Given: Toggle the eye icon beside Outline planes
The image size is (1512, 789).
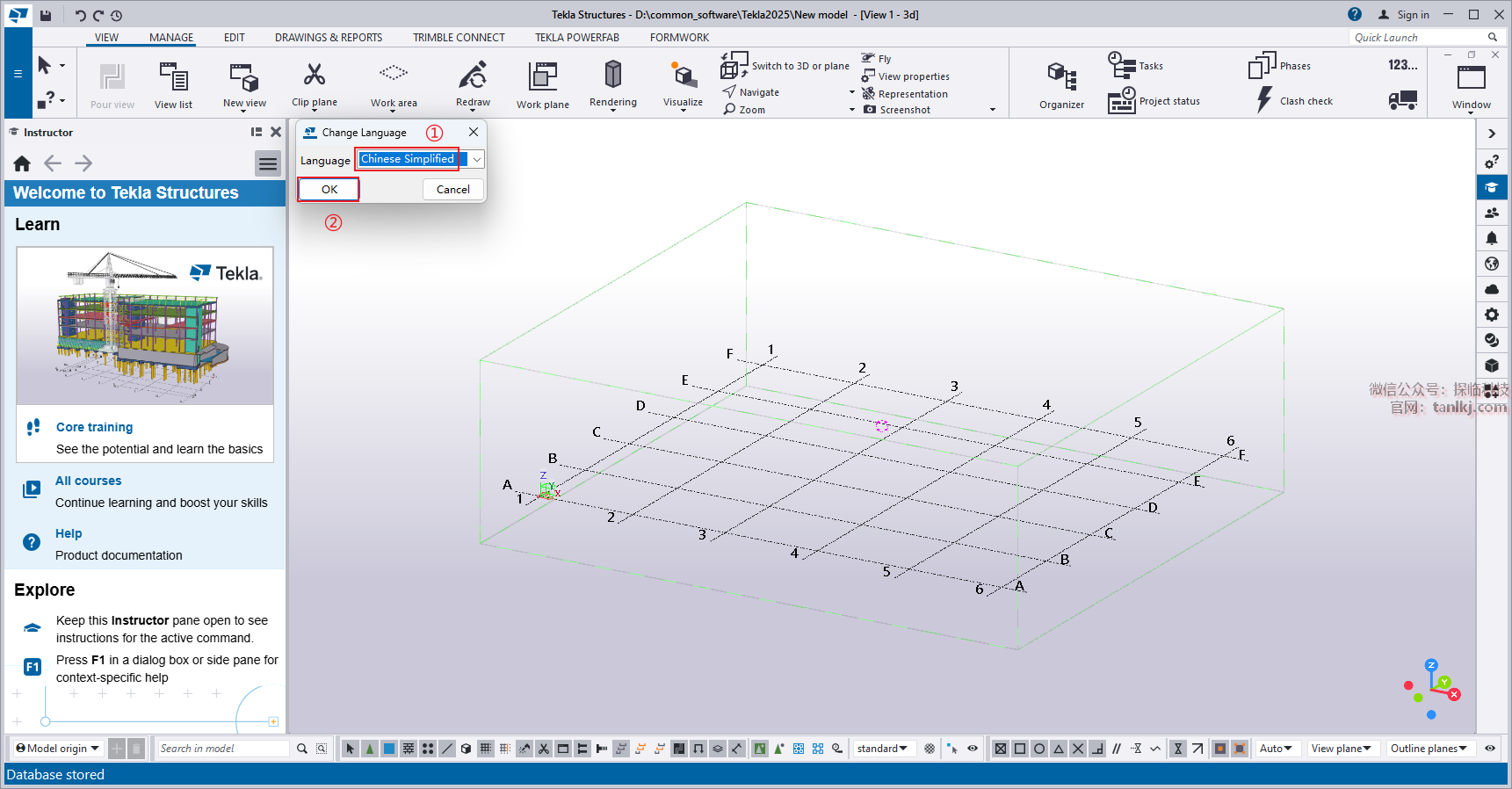Looking at the screenshot, I should (1490, 749).
